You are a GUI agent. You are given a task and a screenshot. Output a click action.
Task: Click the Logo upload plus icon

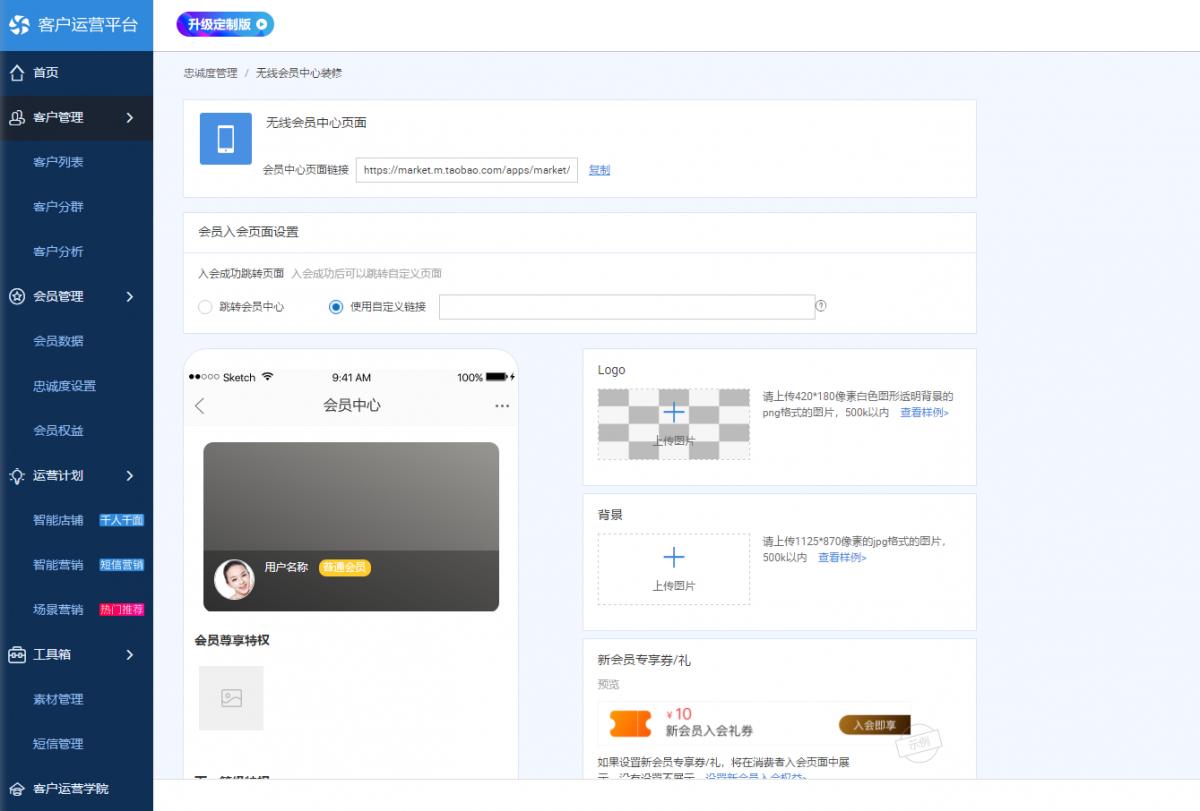click(673, 412)
